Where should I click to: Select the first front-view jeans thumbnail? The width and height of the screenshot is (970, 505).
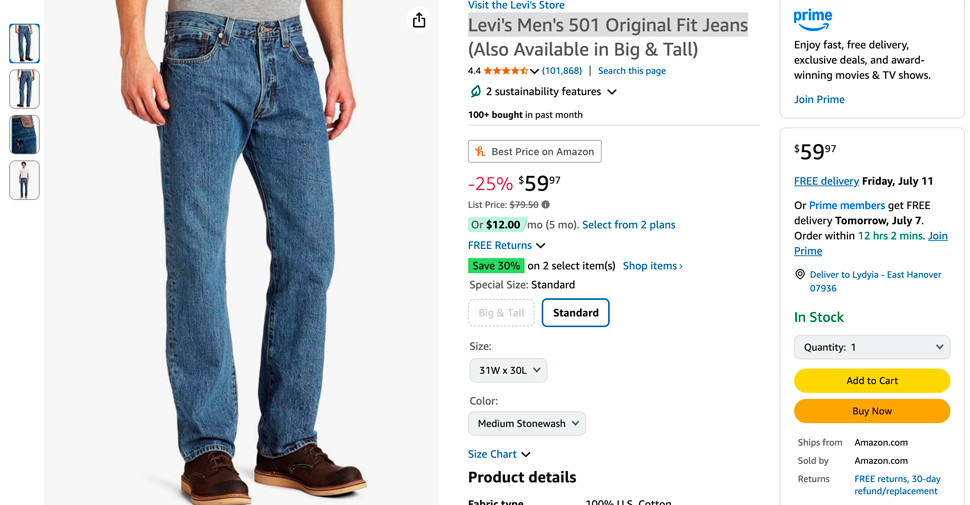point(25,43)
